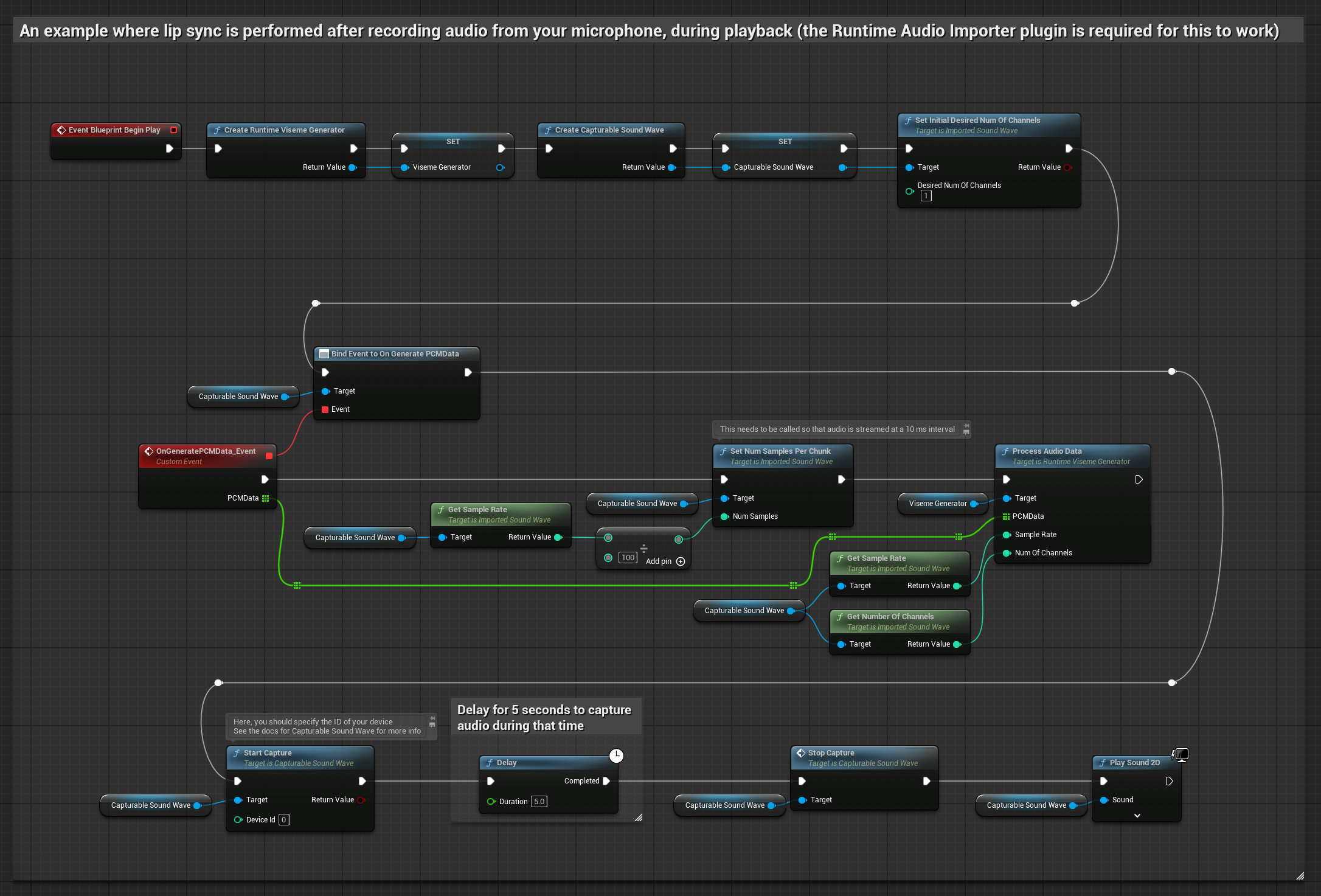Select the Create Capturable Sound Wave node title
Viewport: 1321px width, 896px height.
(x=611, y=130)
